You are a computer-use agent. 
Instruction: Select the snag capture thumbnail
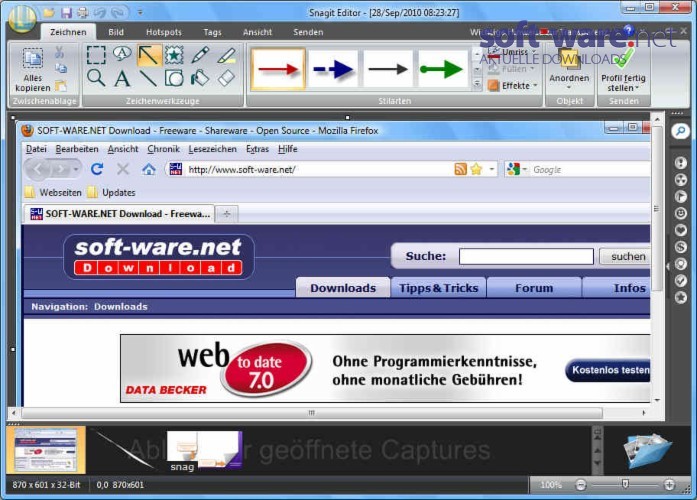coord(204,451)
